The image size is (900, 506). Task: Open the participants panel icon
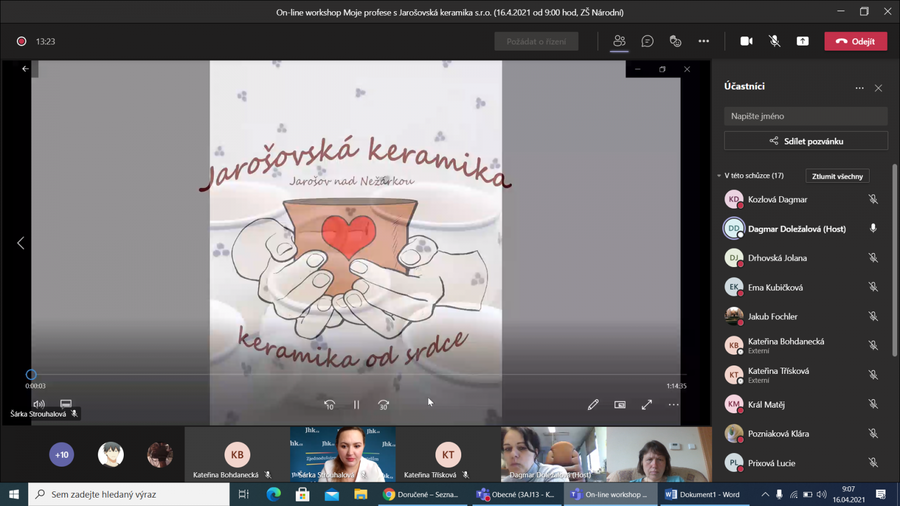click(619, 41)
